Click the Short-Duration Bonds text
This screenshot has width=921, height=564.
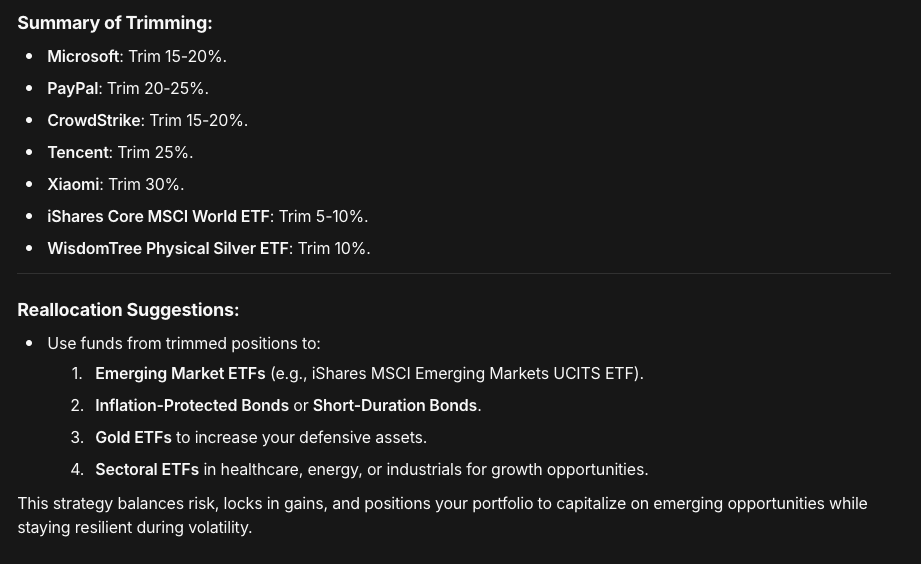coord(394,406)
